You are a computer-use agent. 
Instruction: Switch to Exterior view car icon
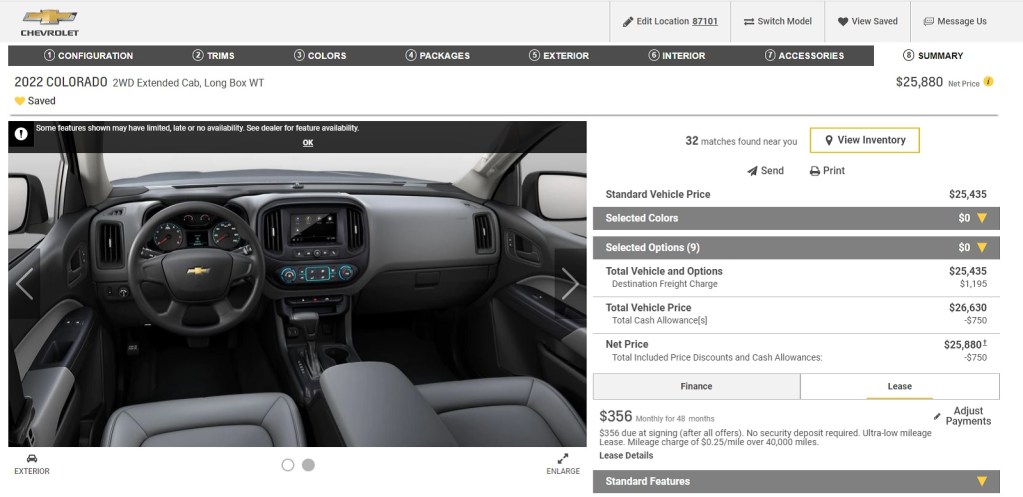(31, 459)
